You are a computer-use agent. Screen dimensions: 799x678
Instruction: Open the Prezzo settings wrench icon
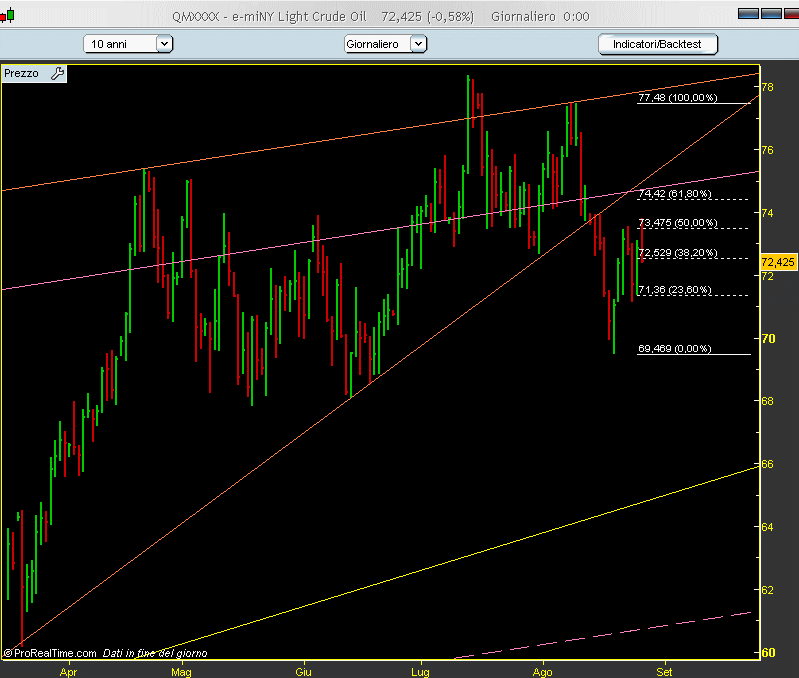(58, 73)
